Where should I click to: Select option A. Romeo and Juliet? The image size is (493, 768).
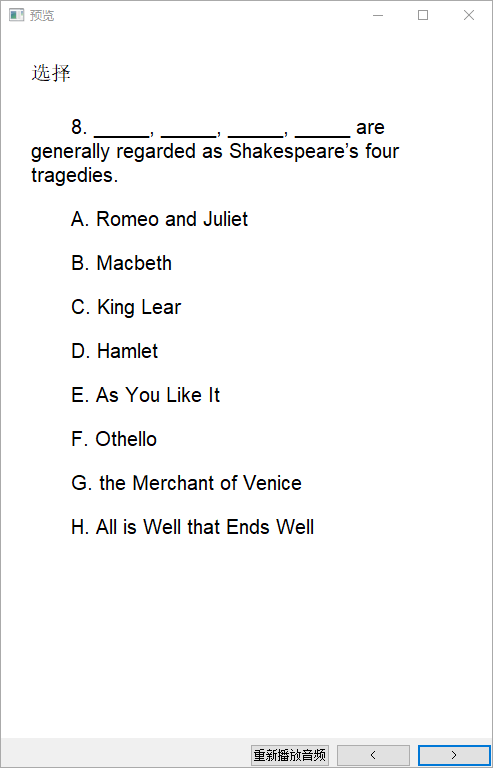[x=160, y=219]
